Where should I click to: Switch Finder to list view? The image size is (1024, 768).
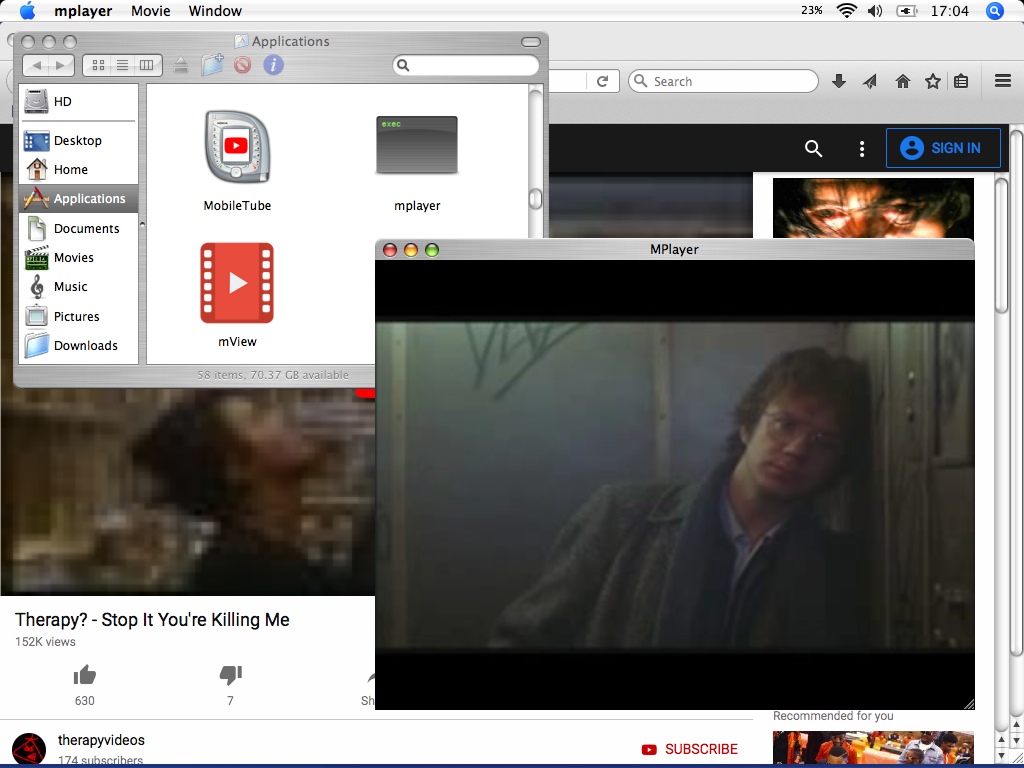122,65
